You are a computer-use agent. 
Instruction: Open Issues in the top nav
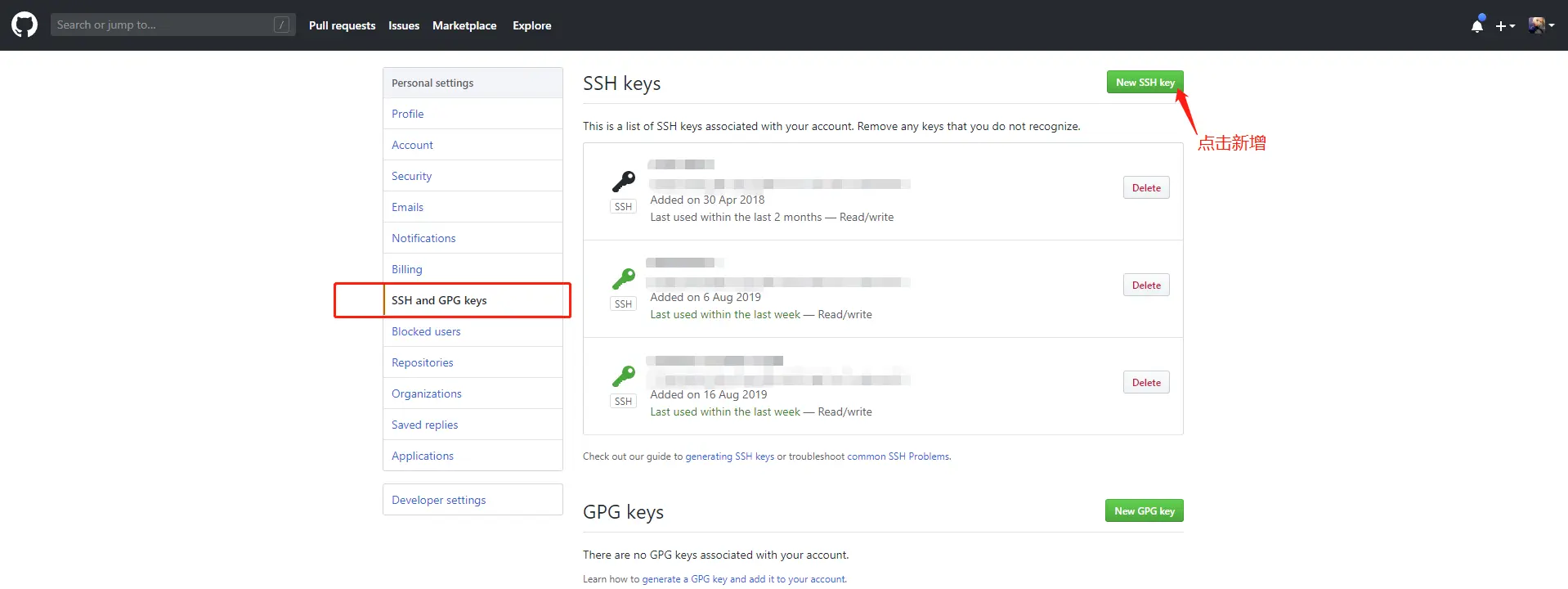(404, 25)
